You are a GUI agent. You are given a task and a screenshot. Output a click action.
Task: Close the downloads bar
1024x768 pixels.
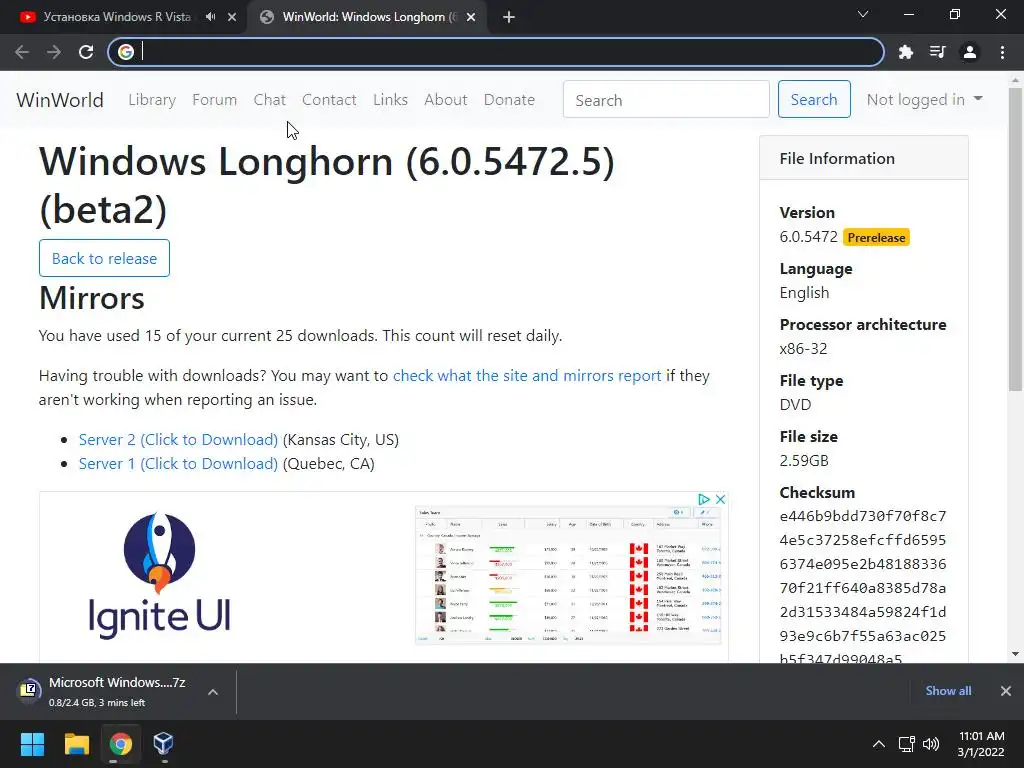[x=1006, y=691]
